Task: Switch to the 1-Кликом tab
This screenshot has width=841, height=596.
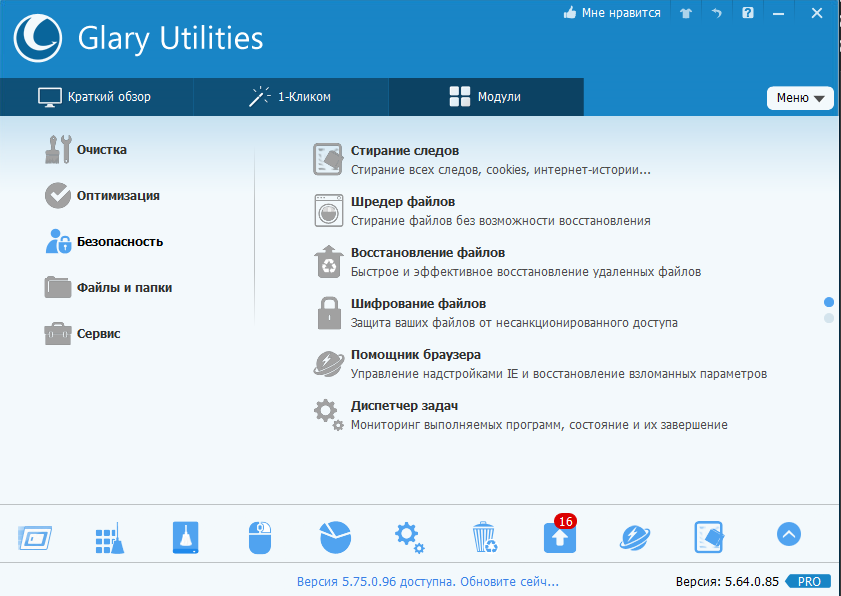Action: (x=290, y=97)
